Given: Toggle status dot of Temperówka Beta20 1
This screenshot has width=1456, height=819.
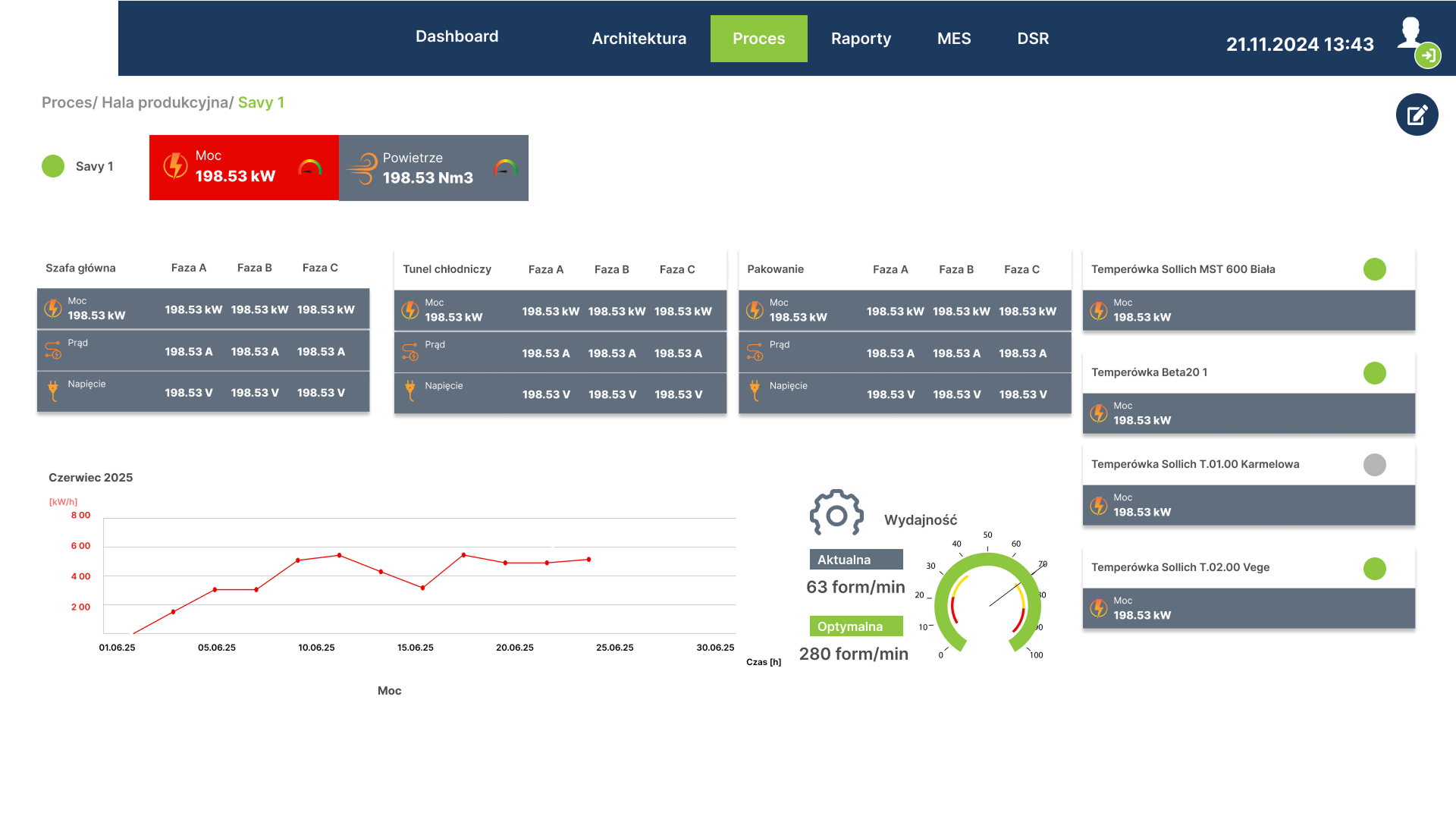Looking at the screenshot, I should point(1374,372).
